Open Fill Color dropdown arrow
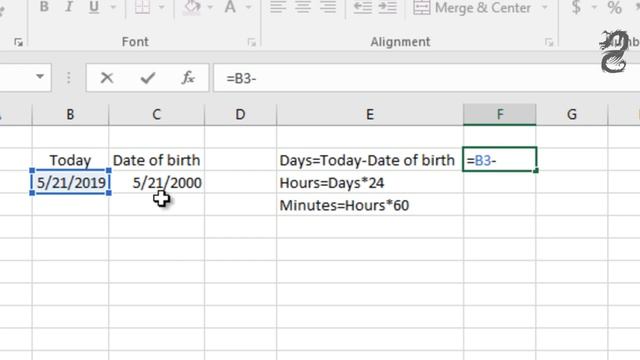The width and height of the screenshot is (640, 360). tap(210, 7)
